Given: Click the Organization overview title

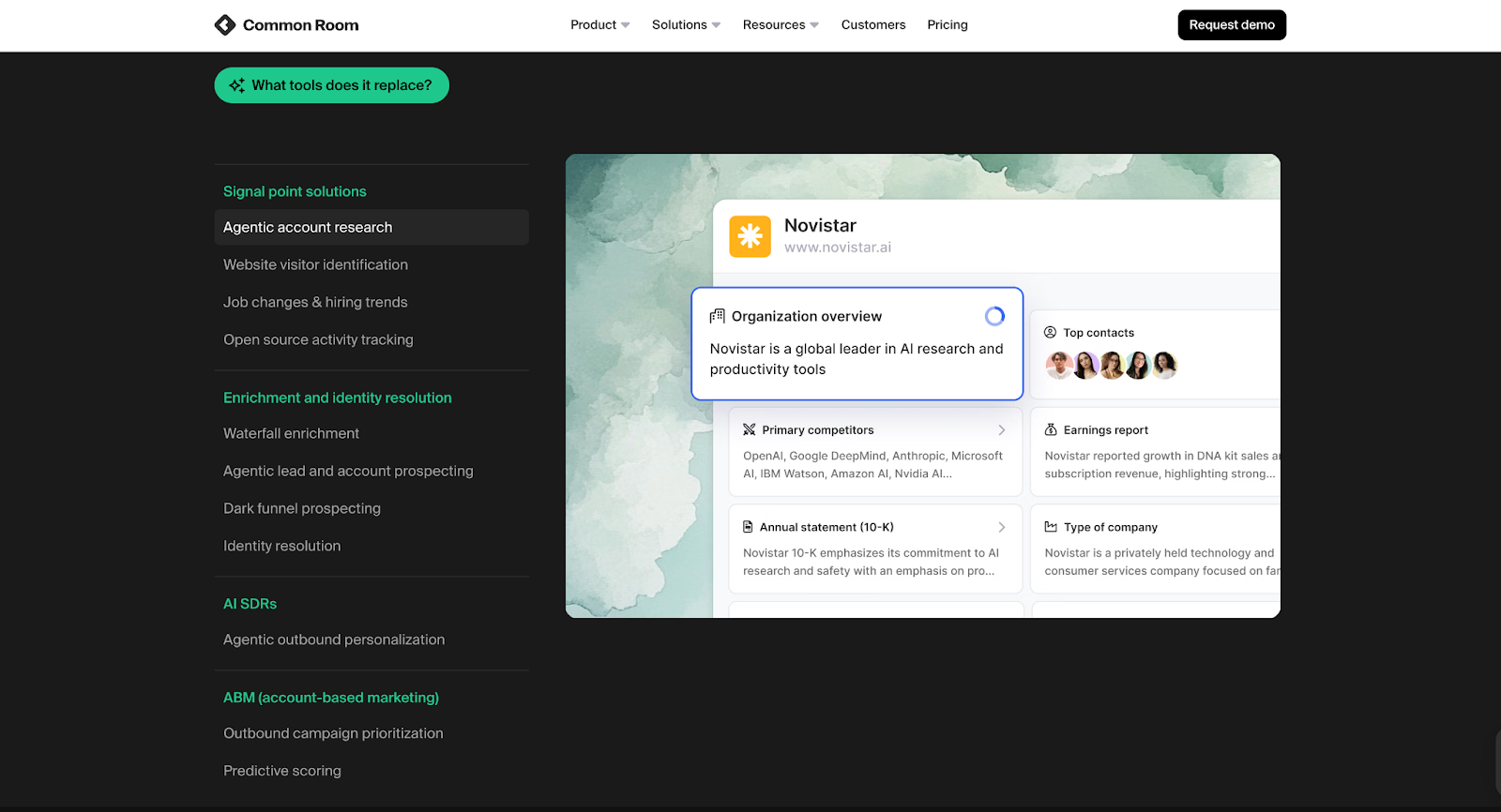Looking at the screenshot, I should pos(807,316).
